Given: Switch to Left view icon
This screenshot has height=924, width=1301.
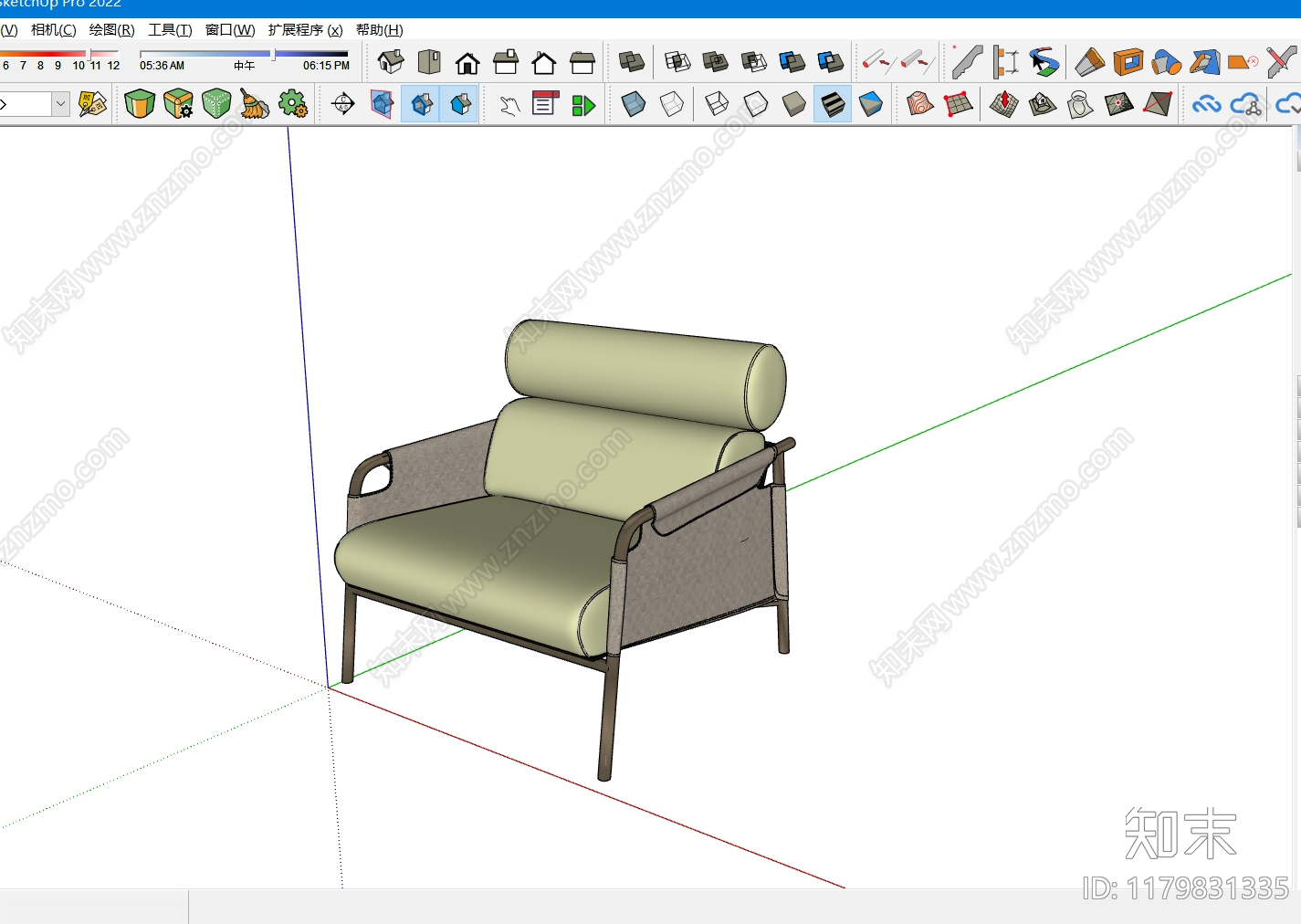Looking at the screenshot, I should [582, 62].
